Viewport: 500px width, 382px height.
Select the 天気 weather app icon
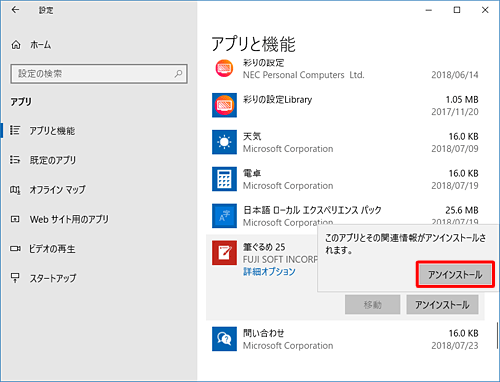(x=224, y=142)
